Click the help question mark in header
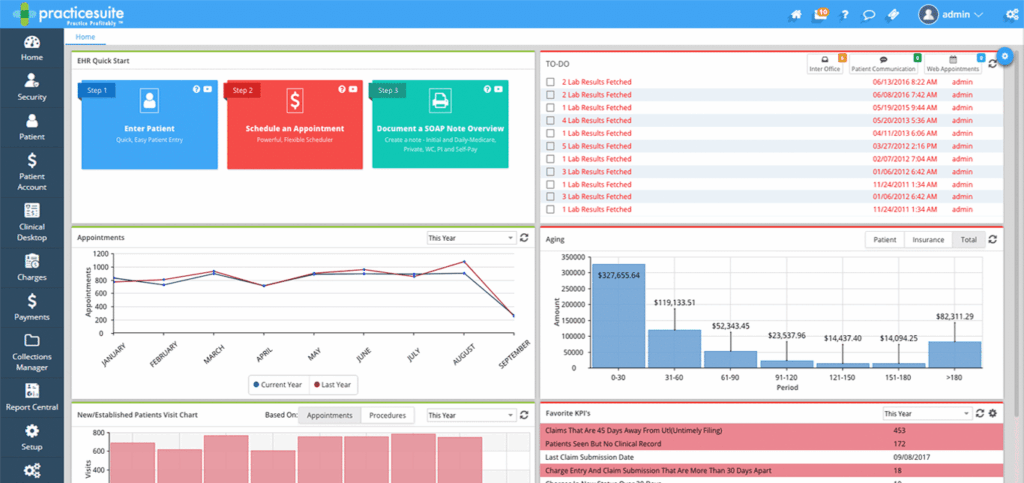The width and height of the screenshot is (1024, 483). pos(845,15)
